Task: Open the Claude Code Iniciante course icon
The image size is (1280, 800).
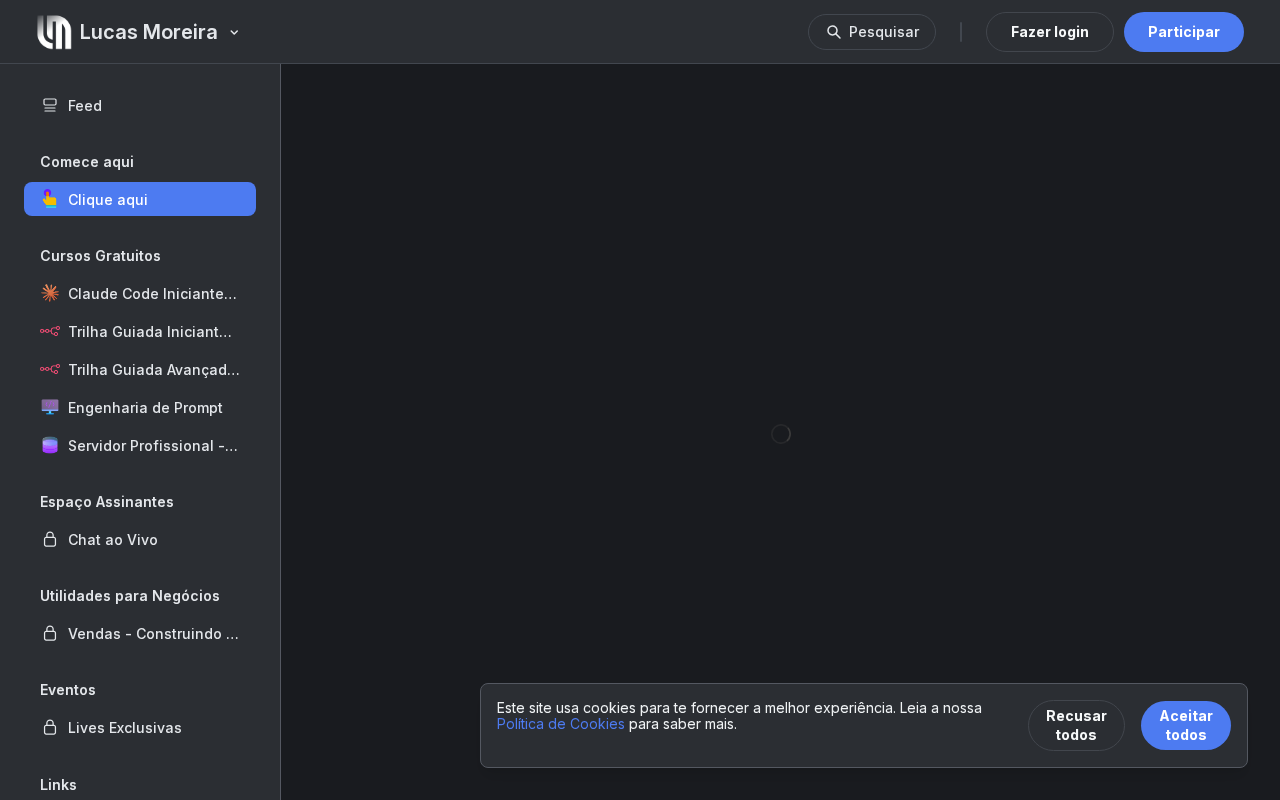Action: pos(50,293)
